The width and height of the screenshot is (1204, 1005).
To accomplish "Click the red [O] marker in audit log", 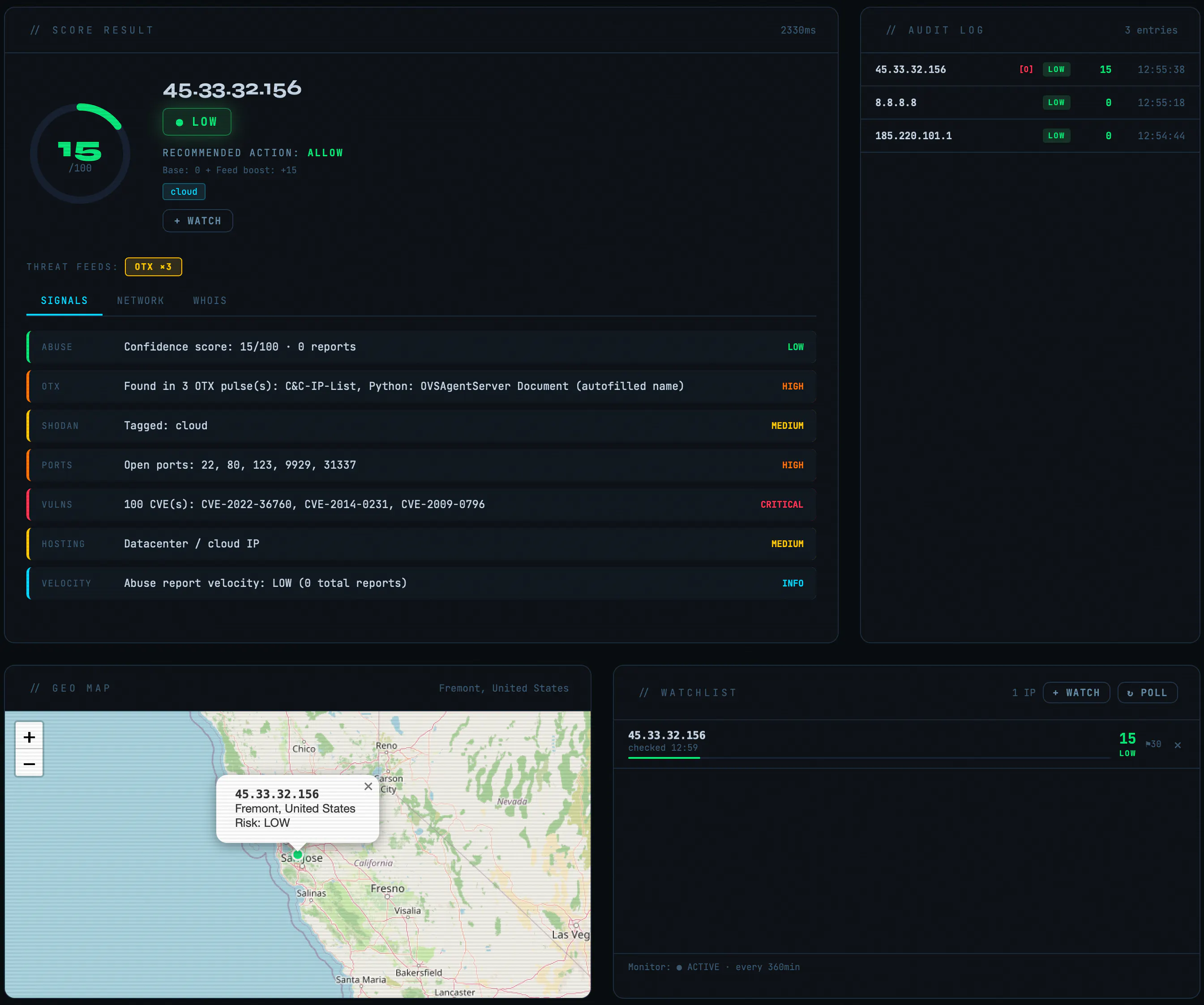I will click(1026, 69).
